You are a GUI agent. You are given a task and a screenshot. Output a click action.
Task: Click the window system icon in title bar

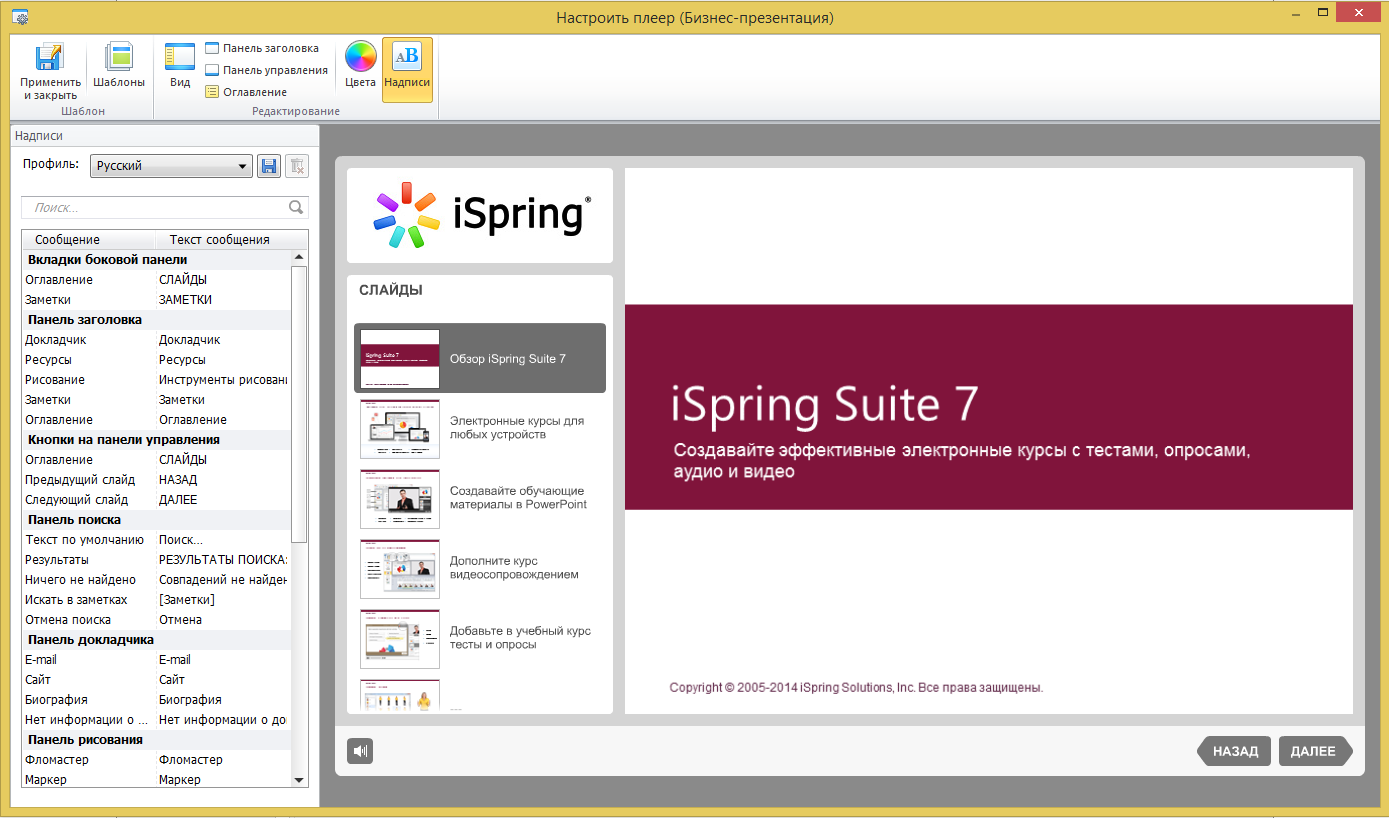click(x=19, y=17)
